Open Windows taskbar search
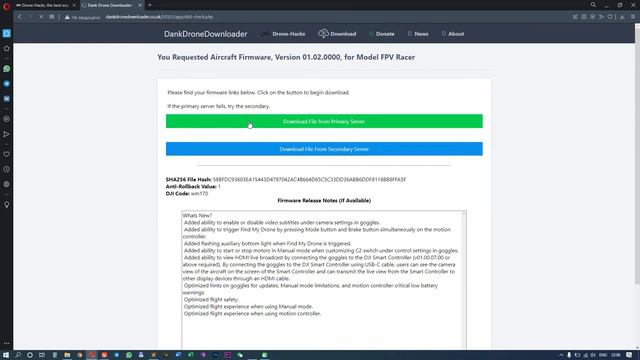This screenshot has width=640, height=360. coord(18,355)
